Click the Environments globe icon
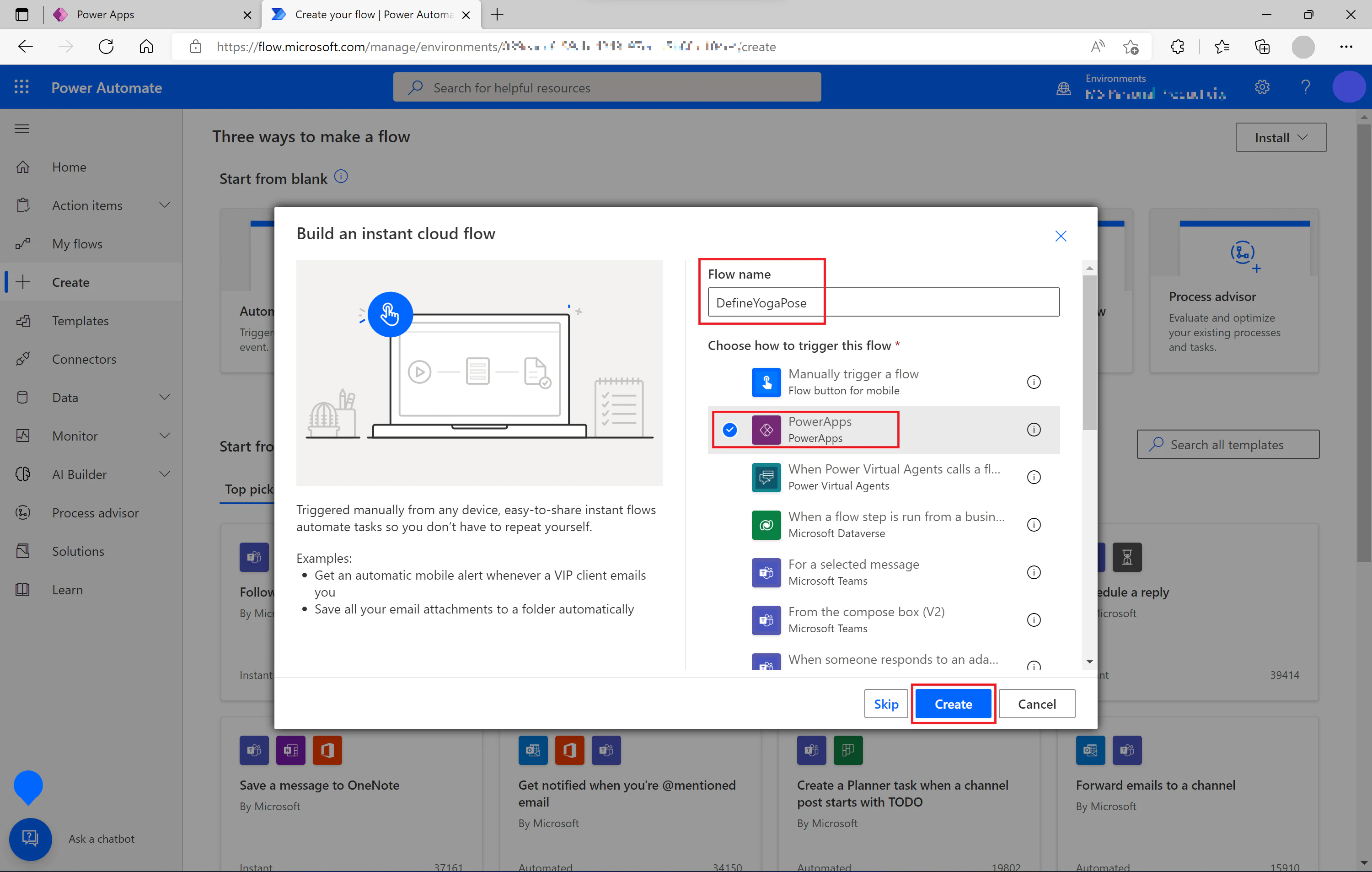Image resolution: width=1372 pixels, height=872 pixels. pos(1063,88)
